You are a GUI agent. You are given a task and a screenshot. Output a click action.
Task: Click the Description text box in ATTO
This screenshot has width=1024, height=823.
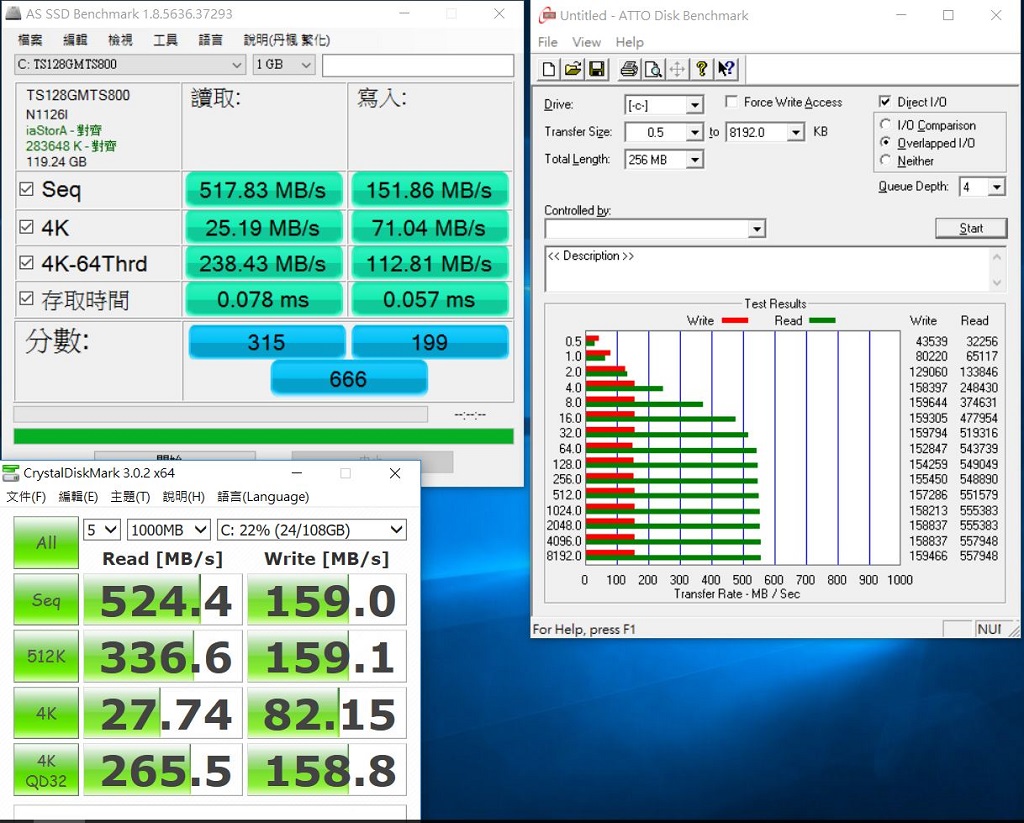click(767, 268)
